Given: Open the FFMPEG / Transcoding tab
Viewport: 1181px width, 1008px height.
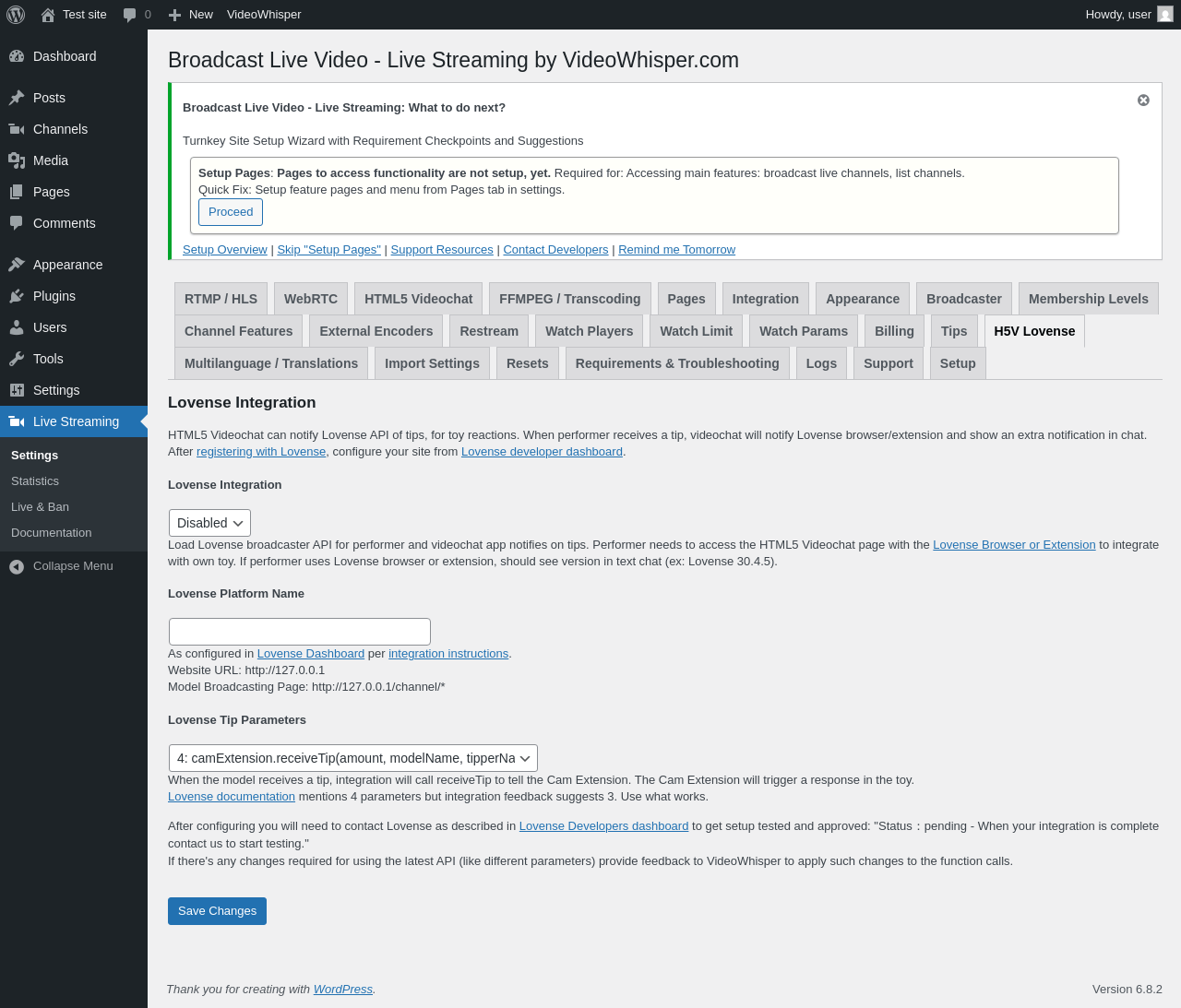Looking at the screenshot, I should pos(569,299).
